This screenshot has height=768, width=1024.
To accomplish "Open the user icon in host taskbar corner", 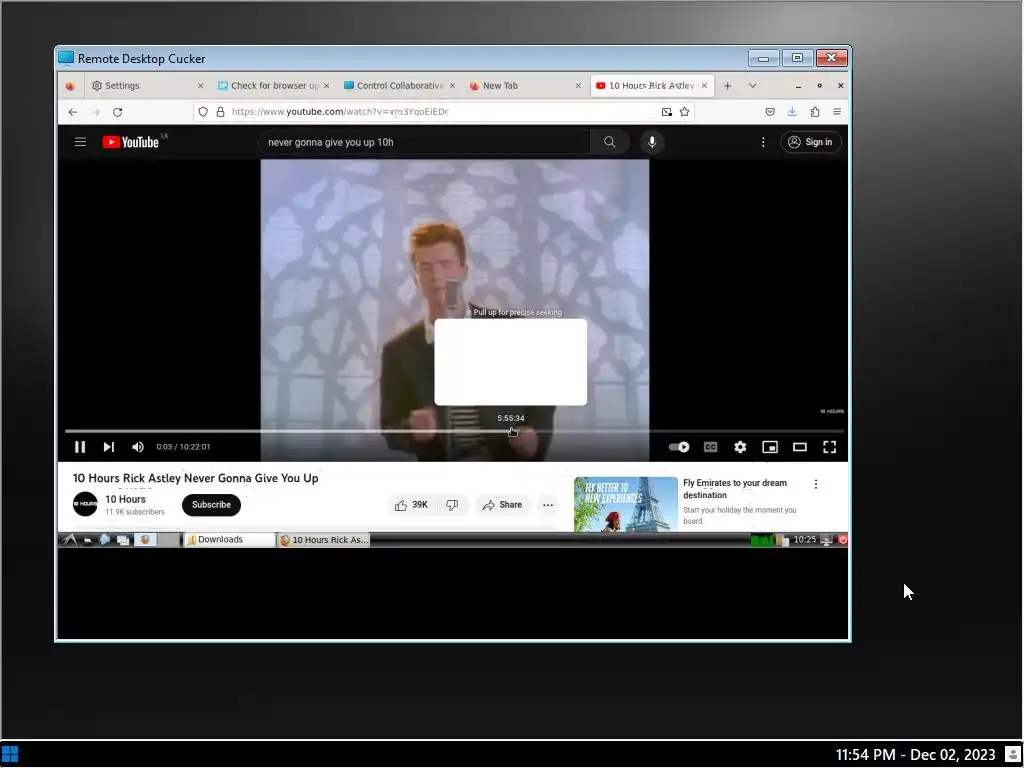I will click(x=1012, y=755).
